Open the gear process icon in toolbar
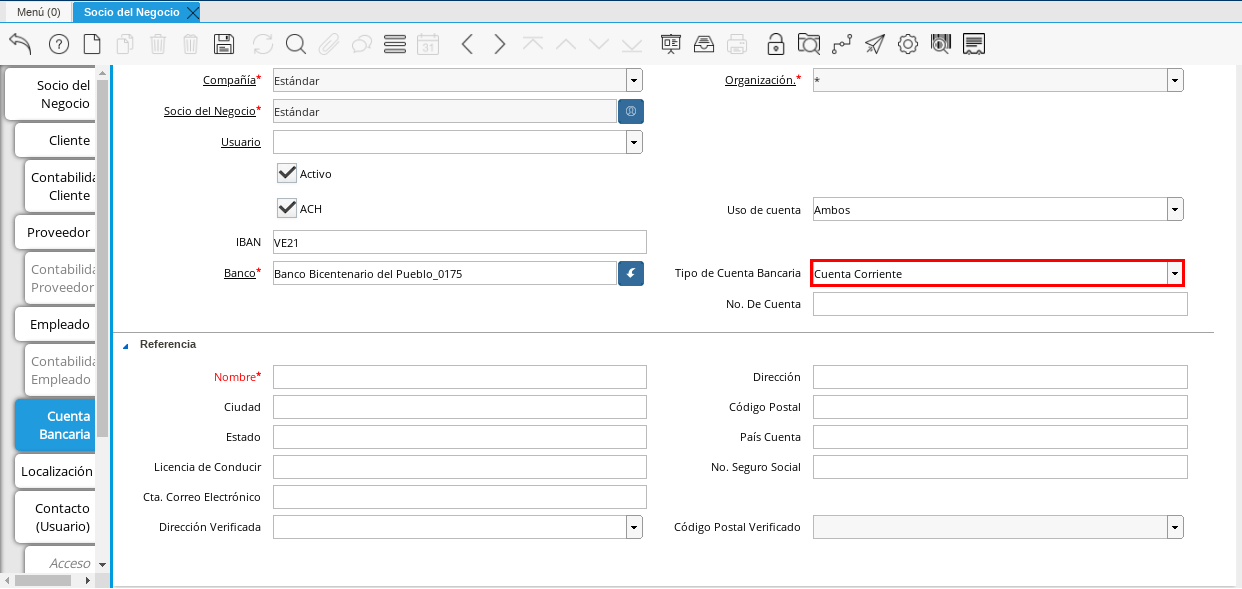This screenshot has width=1242, height=589. pos(908,44)
